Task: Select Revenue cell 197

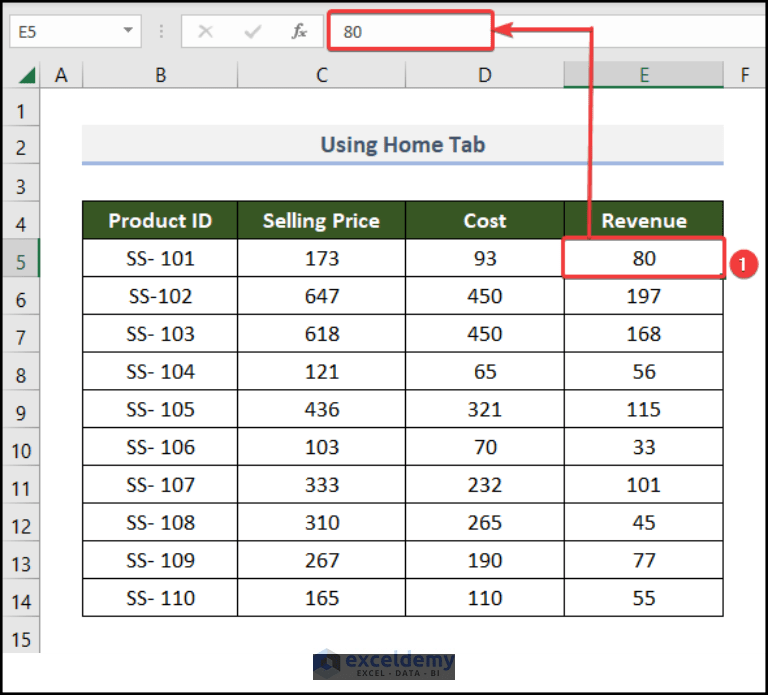Action: pos(644,296)
